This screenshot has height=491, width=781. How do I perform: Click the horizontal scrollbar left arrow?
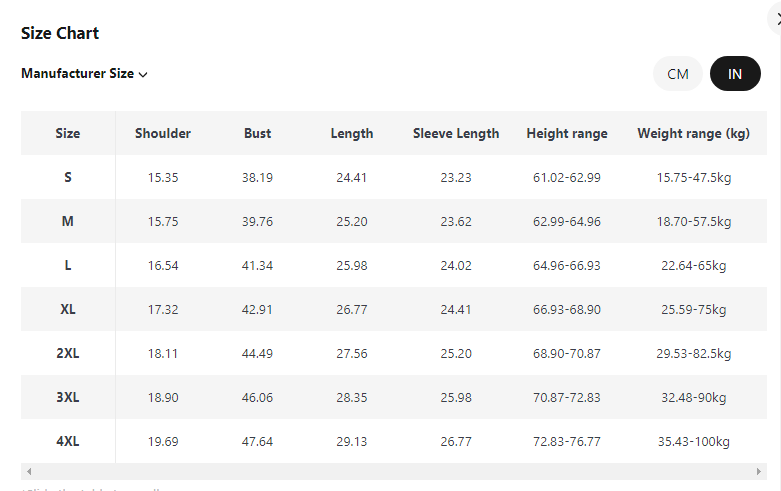[x=29, y=471]
